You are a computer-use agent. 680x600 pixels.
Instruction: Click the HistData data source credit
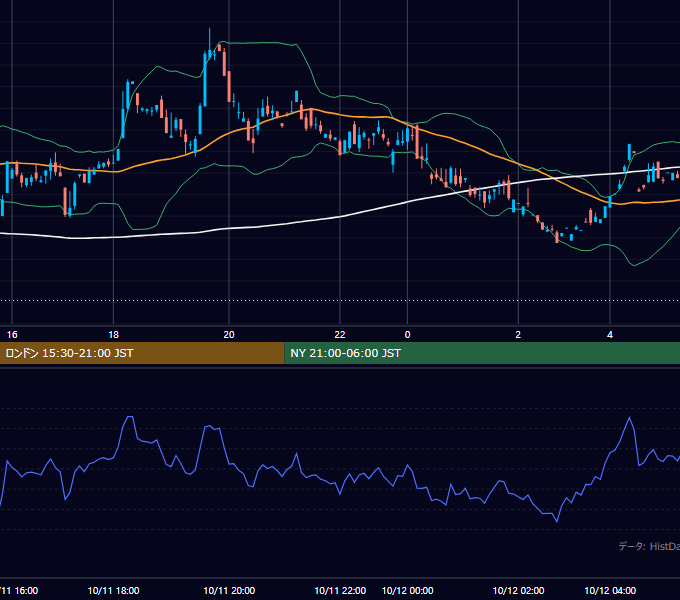pyautogui.click(x=649, y=546)
